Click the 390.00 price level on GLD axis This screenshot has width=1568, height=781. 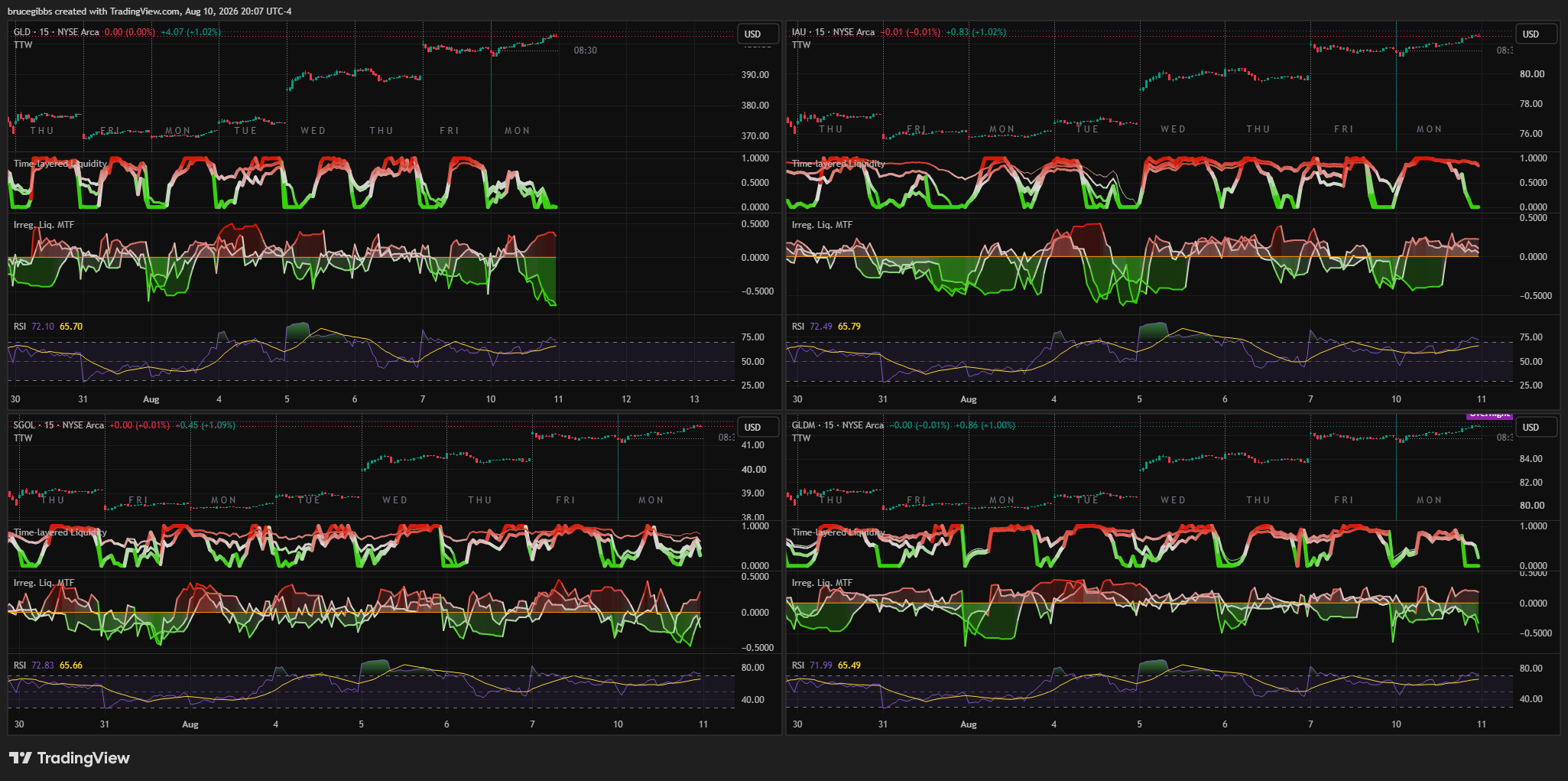755,75
